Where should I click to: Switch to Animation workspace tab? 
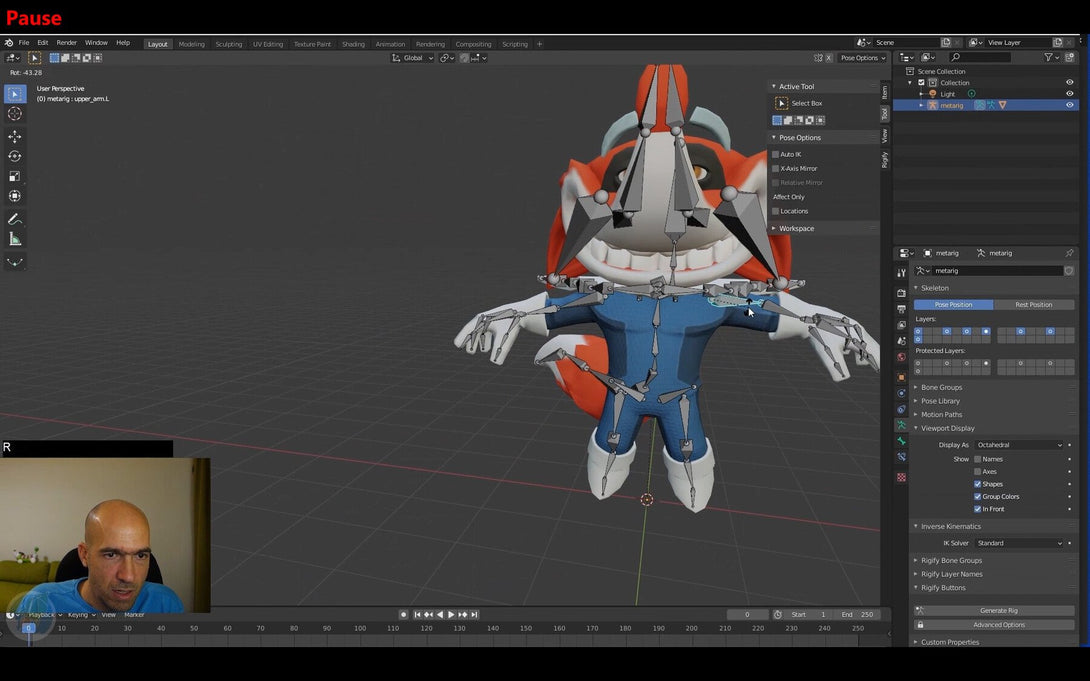[390, 44]
